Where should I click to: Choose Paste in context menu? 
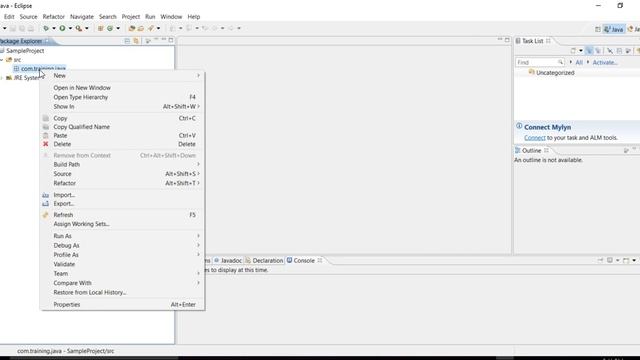[122, 136]
